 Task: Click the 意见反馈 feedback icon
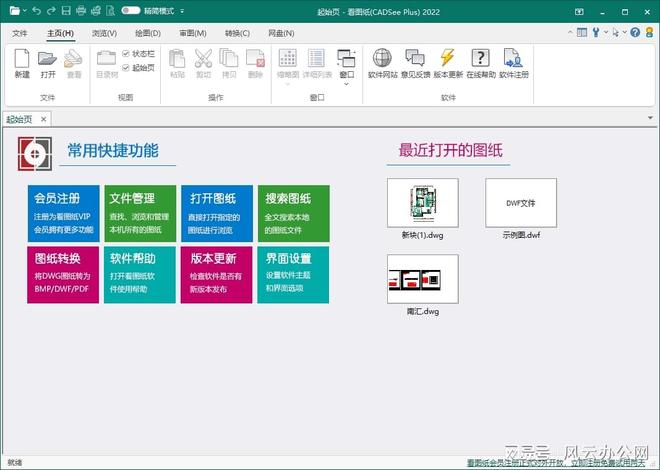(x=415, y=62)
